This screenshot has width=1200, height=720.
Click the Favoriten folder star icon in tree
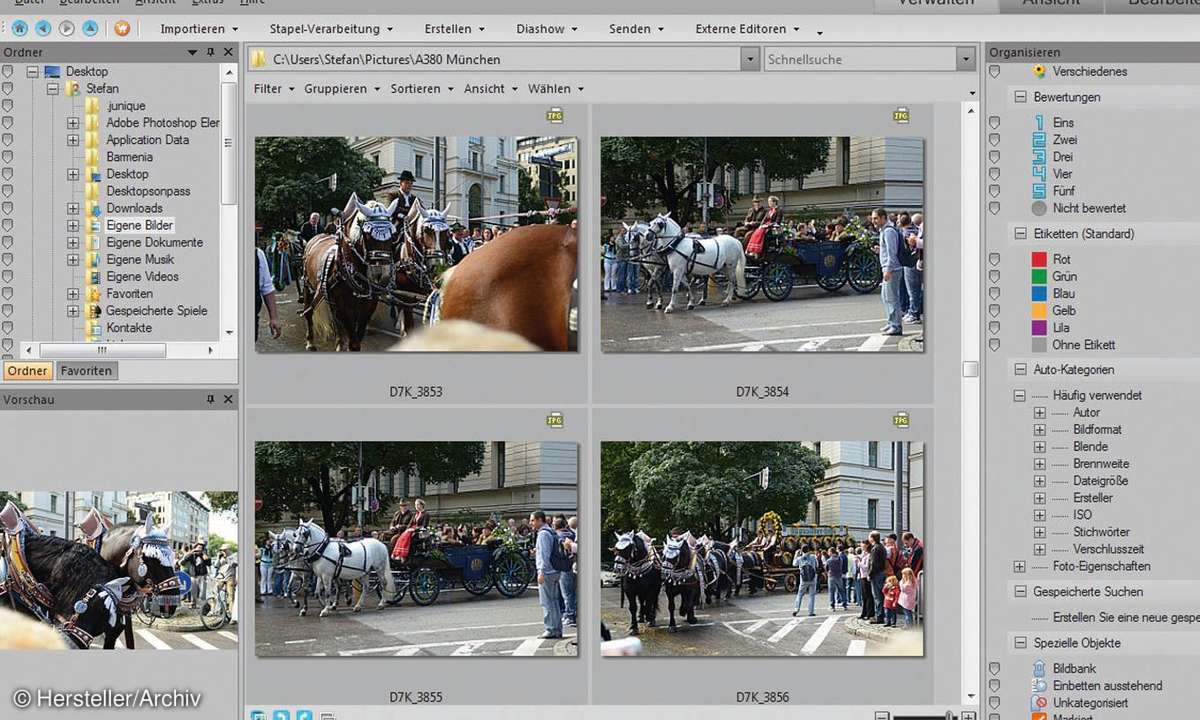click(x=93, y=294)
